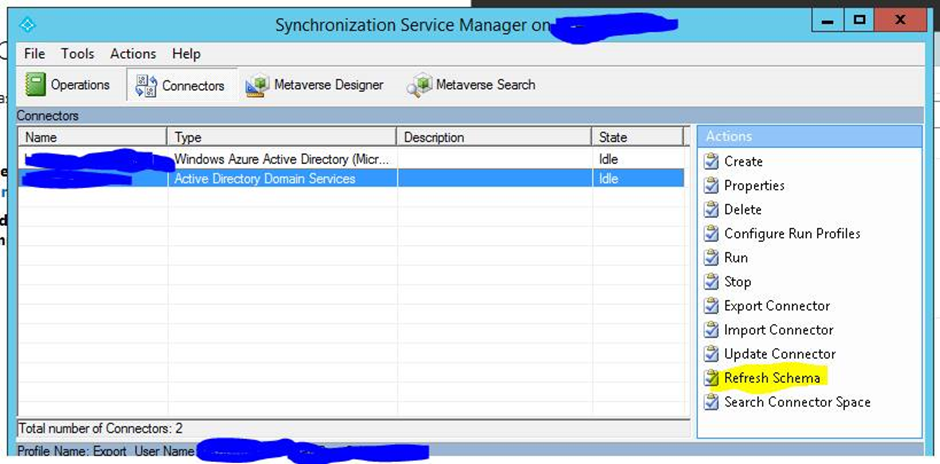Click the Delete action icon
Screen dimensions: 940x464
711,209
